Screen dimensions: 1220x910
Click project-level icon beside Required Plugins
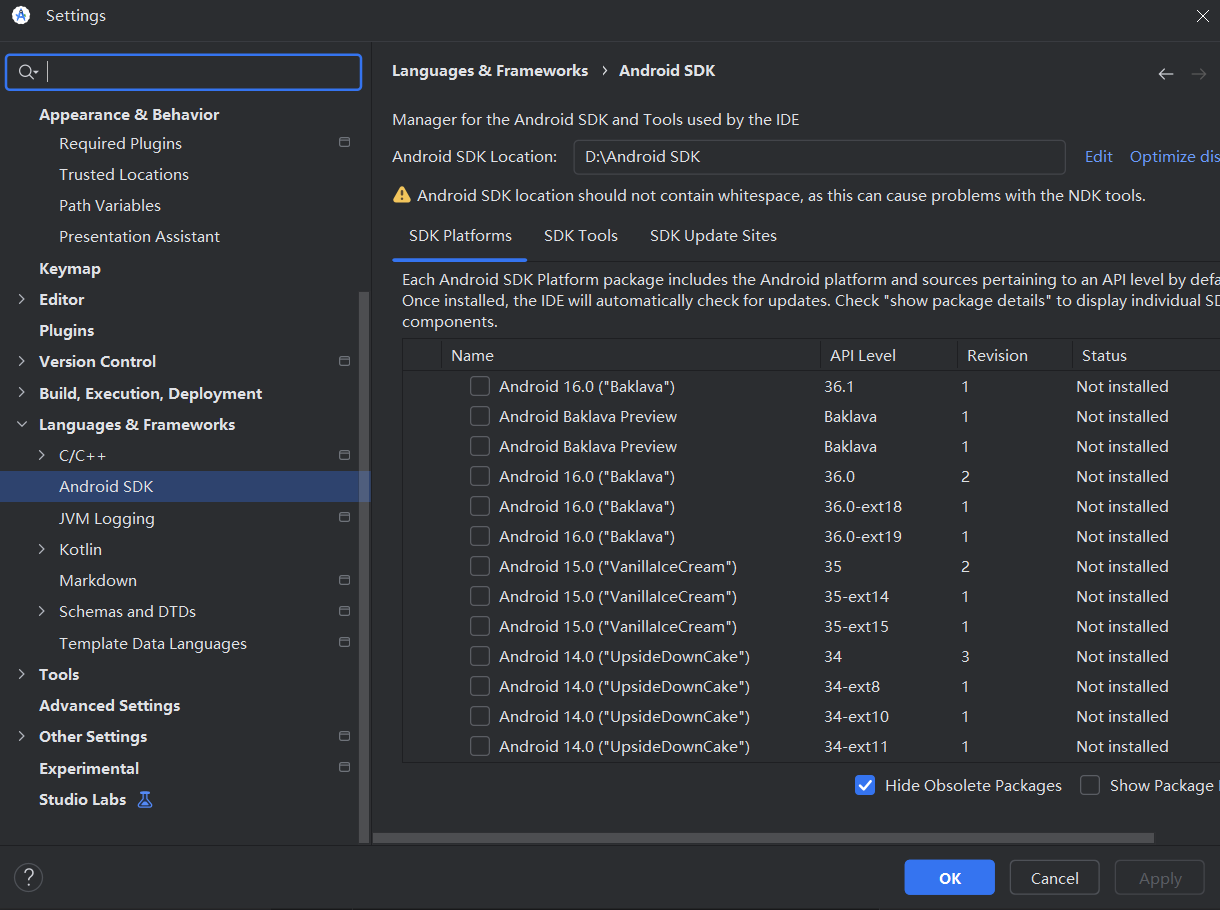pyautogui.click(x=344, y=143)
